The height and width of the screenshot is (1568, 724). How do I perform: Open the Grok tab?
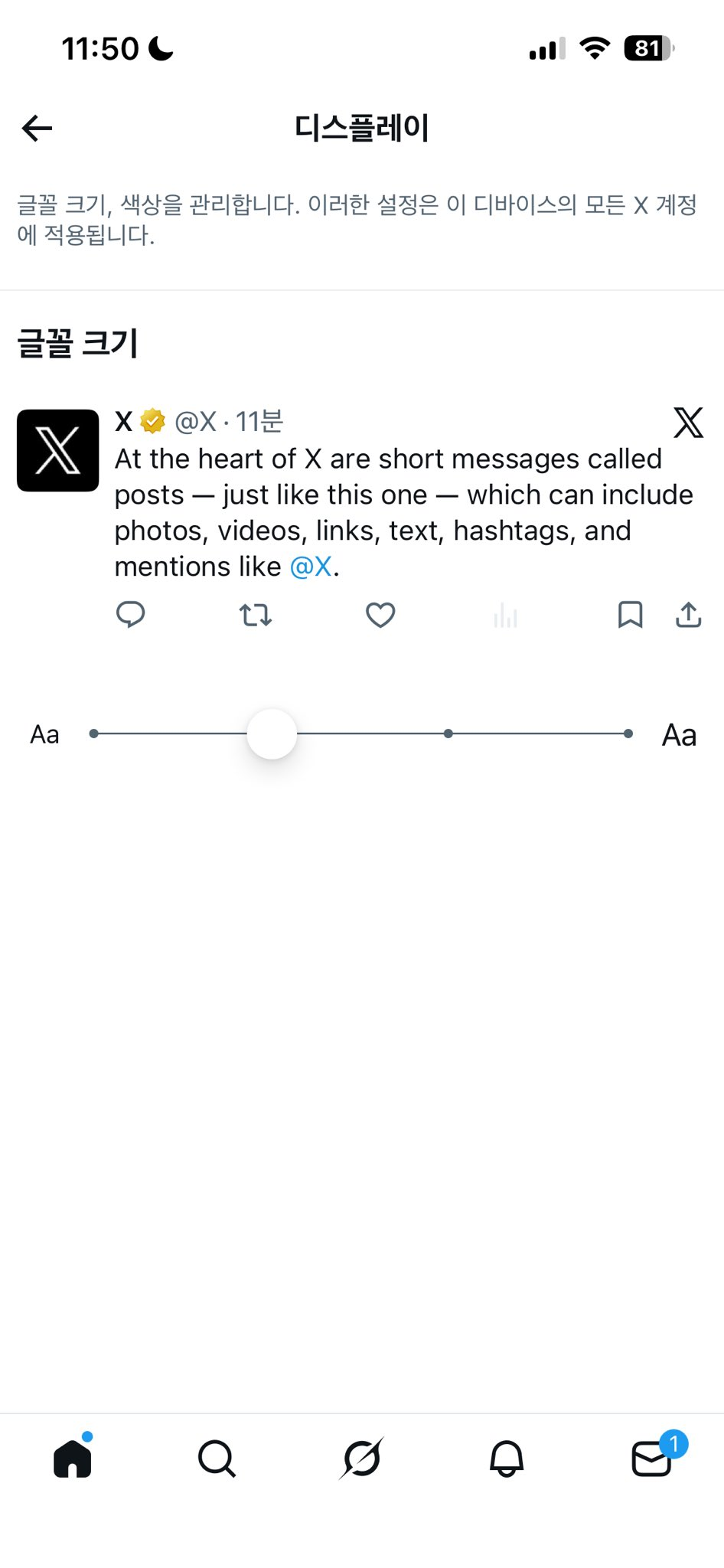point(361,1459)
